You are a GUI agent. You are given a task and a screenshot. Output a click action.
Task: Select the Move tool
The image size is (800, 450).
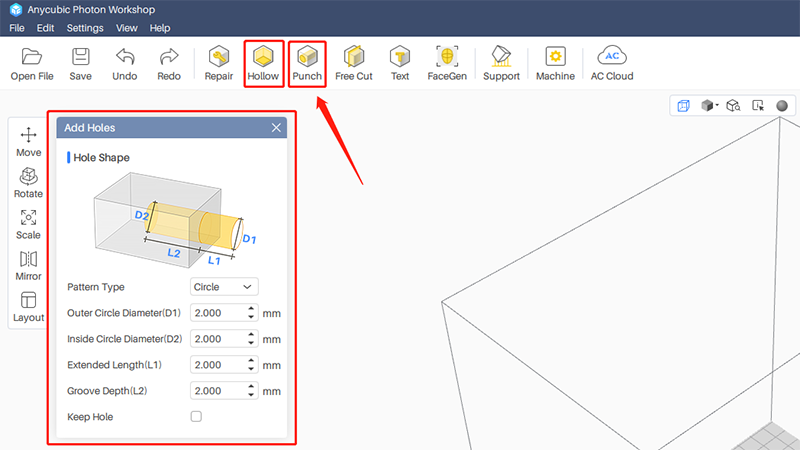(29, 142)
